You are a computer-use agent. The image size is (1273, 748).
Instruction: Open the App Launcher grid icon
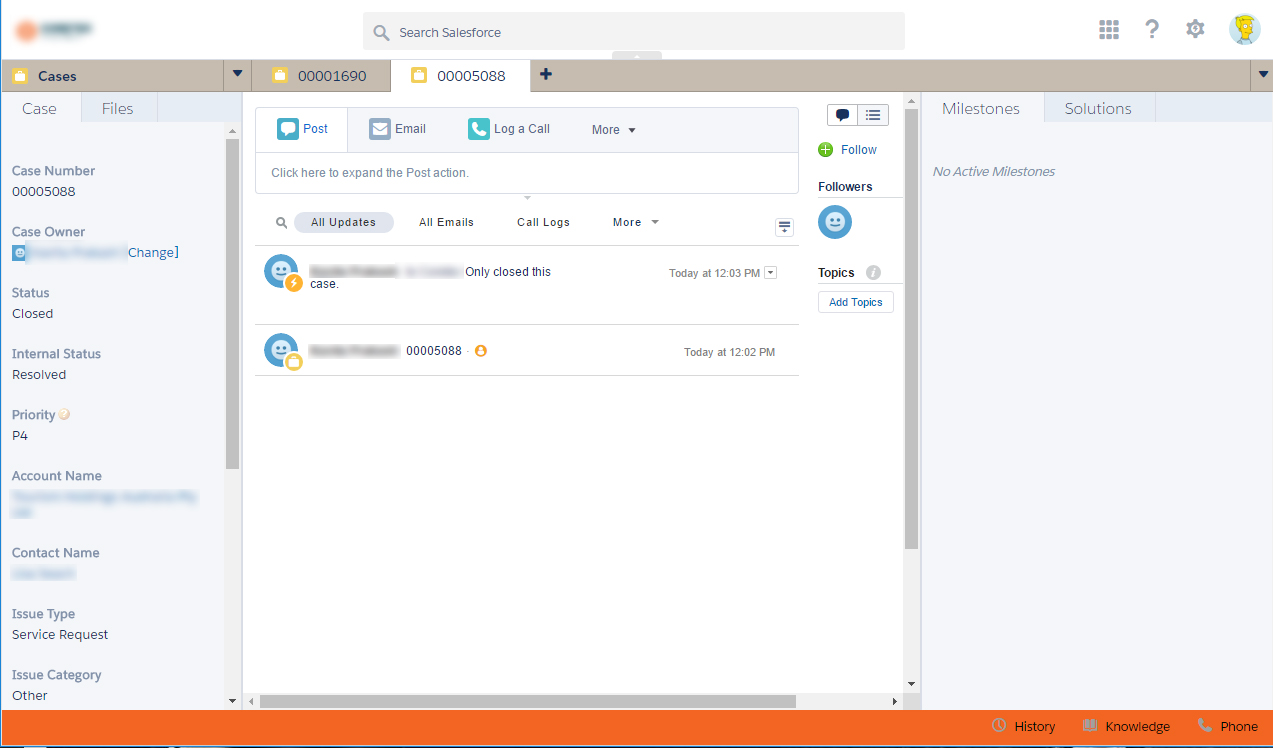click(1108, 30)
